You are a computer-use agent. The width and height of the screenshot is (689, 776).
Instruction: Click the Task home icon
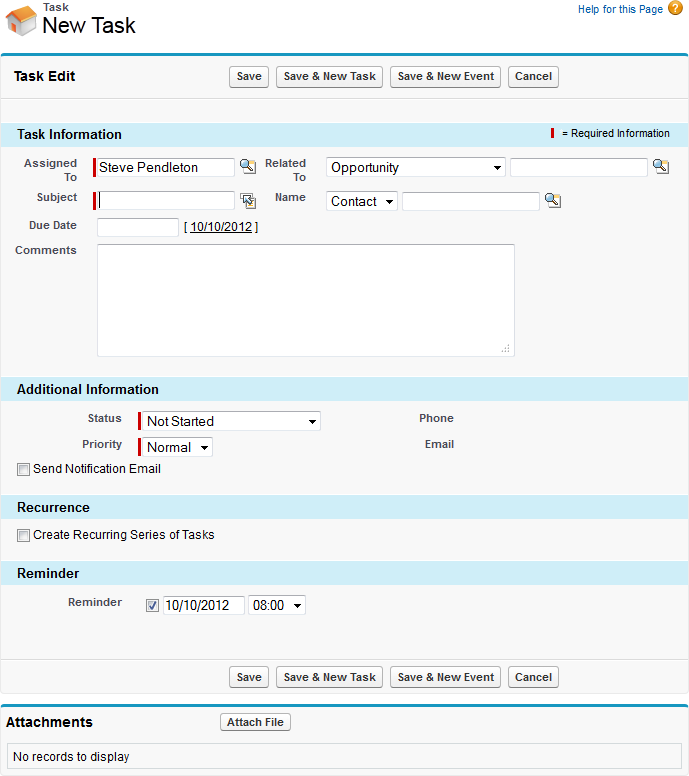tap(21, 21)
